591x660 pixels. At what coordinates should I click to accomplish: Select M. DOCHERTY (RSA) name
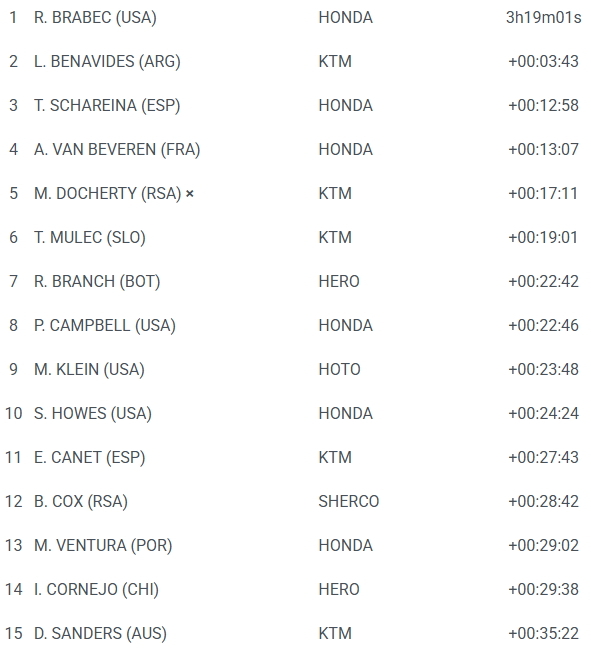[x=107, y=194]
